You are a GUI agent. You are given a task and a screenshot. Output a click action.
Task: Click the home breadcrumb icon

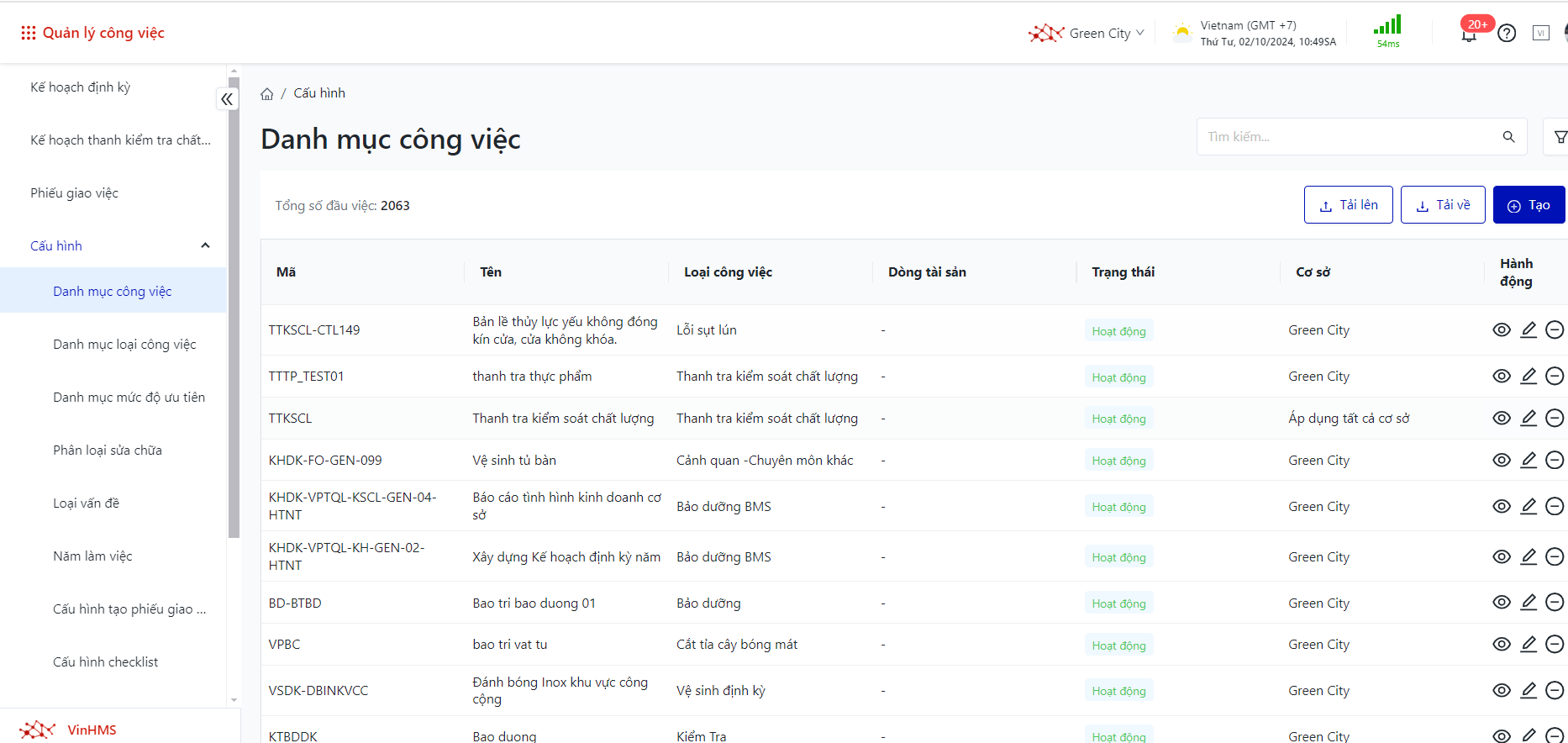[x=266, y=94]
